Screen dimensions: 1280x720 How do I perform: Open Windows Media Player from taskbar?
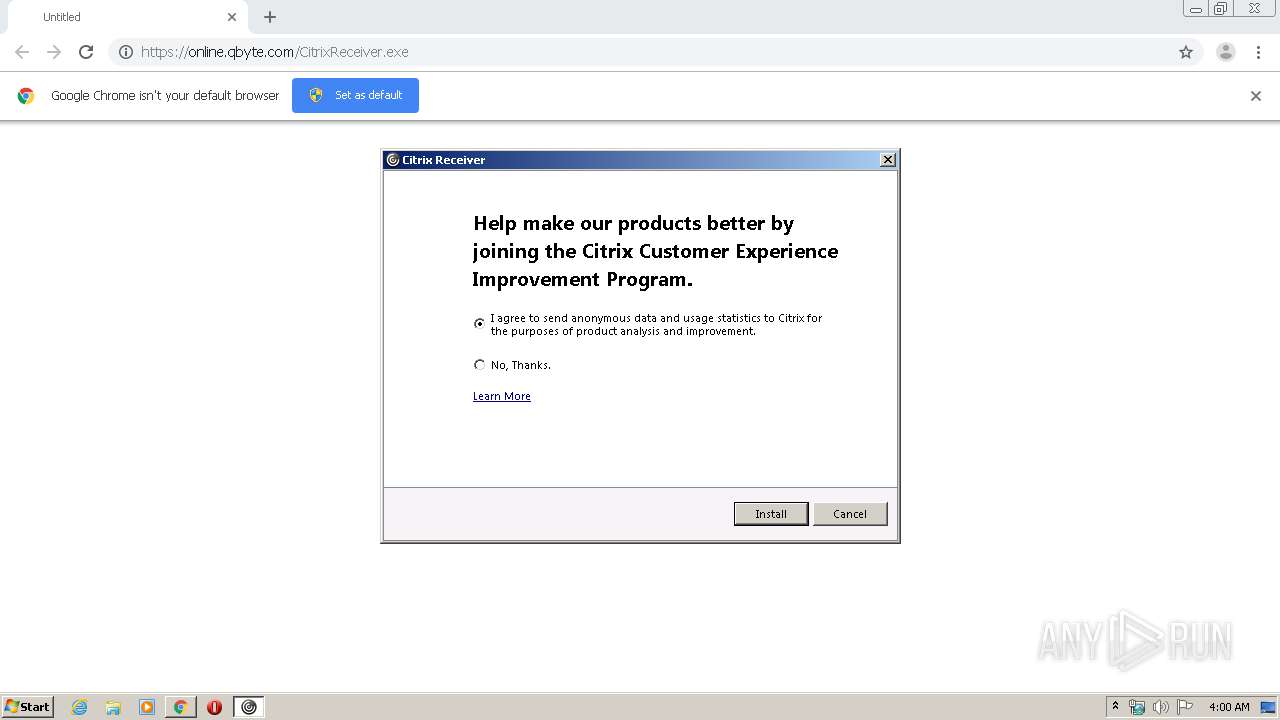click(x=147, y=707)
